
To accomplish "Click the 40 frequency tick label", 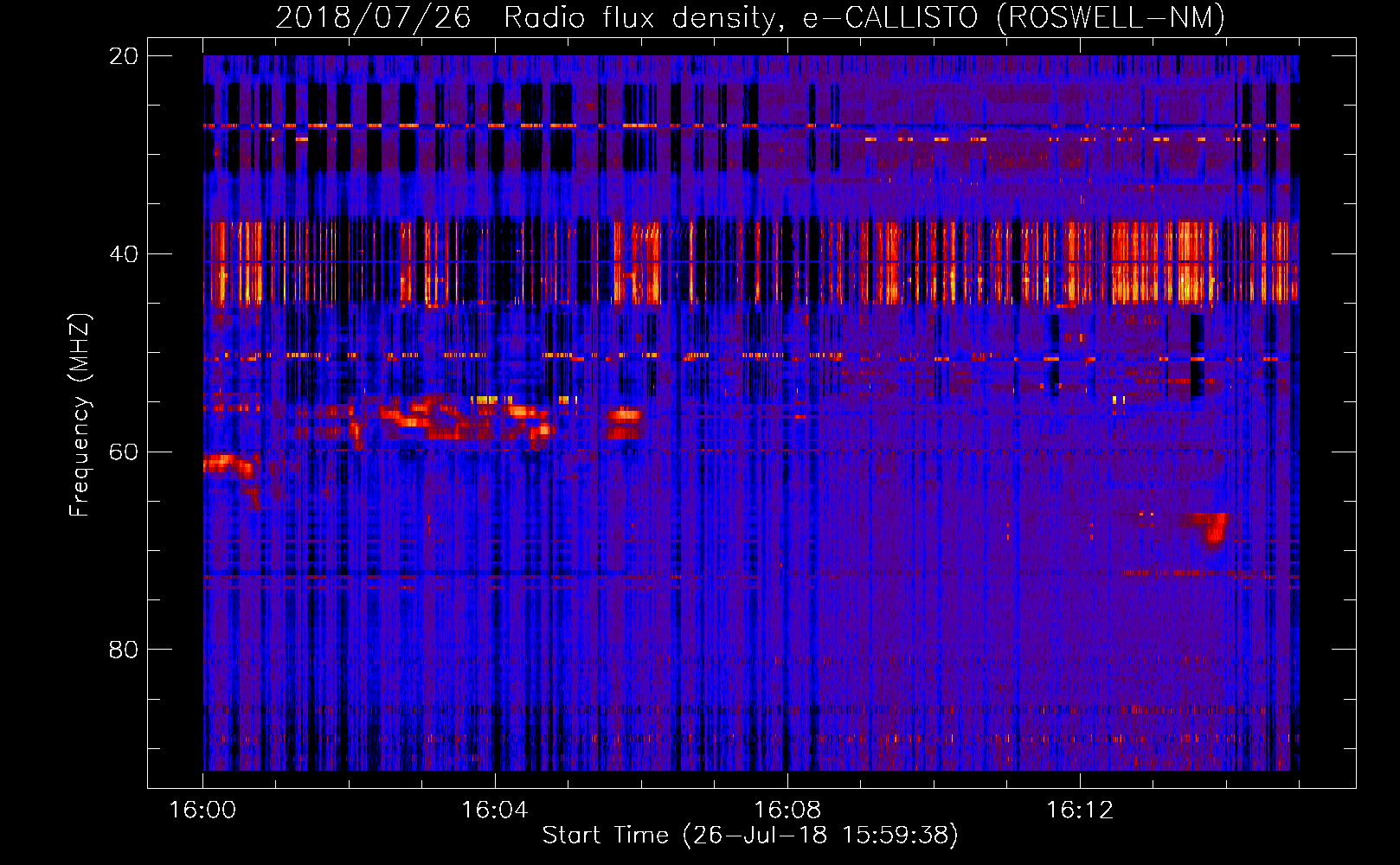I will click(x=124, y=254).
